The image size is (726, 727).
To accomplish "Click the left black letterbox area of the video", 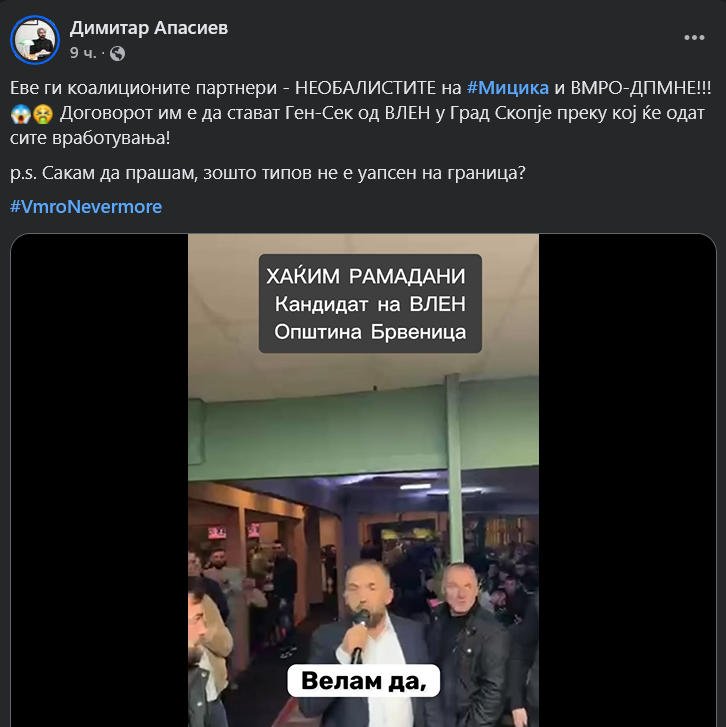I will coord(99,480).
